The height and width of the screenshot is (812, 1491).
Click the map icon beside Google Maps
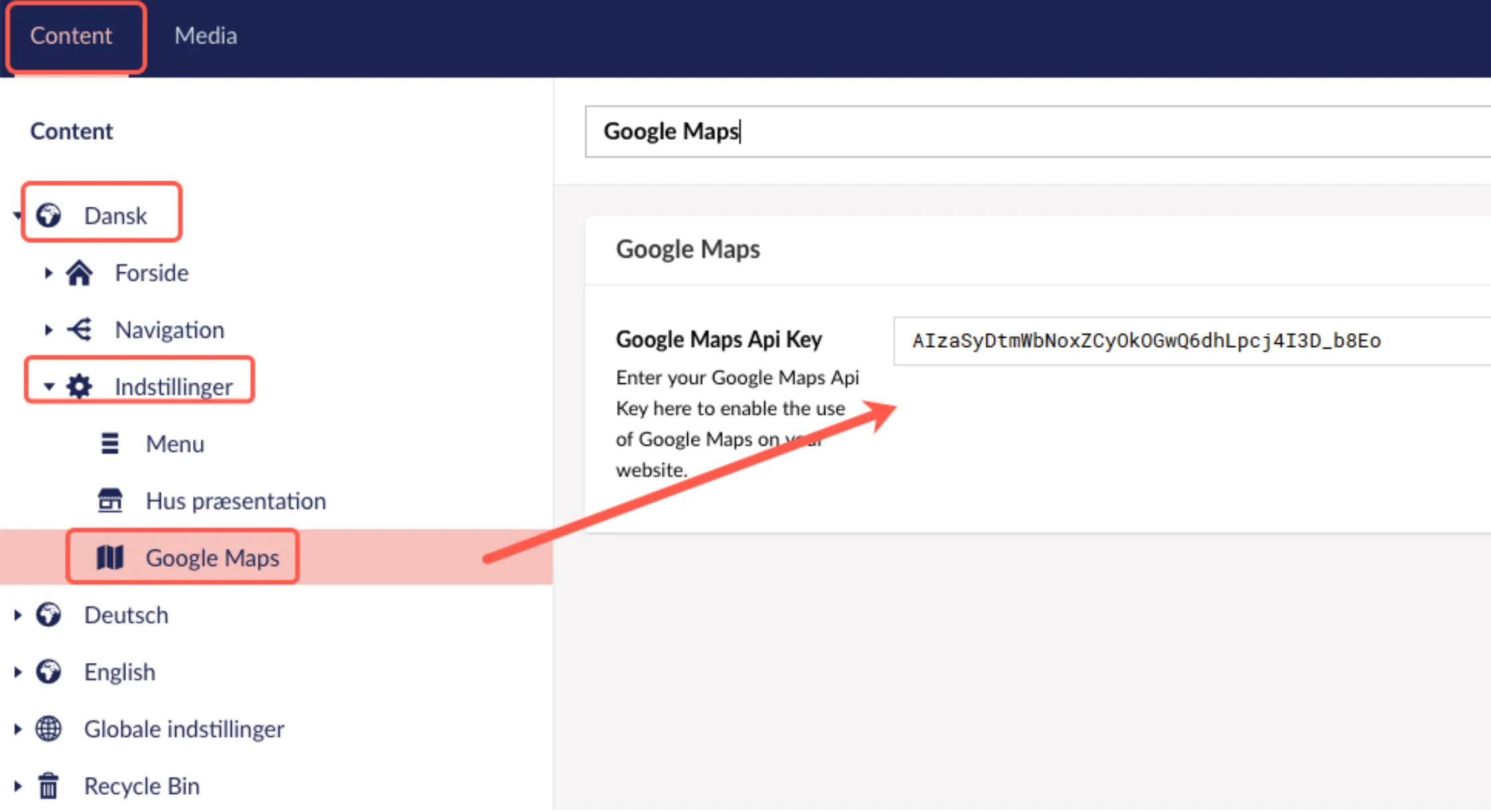[110, 557]
